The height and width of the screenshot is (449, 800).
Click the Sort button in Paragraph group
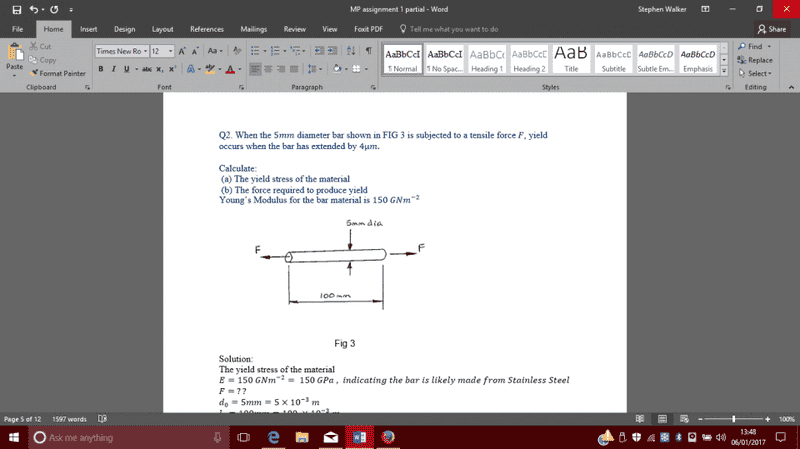(351, 51)
